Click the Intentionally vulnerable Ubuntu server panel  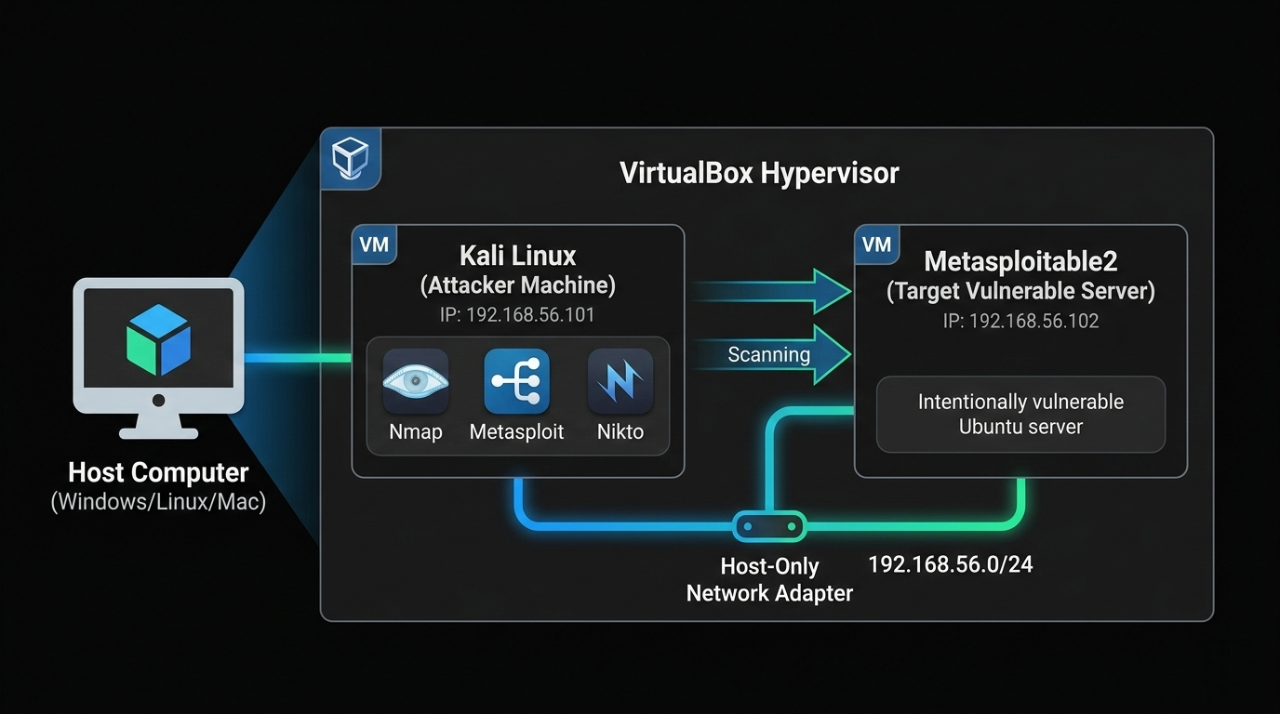coord(1020,414)
